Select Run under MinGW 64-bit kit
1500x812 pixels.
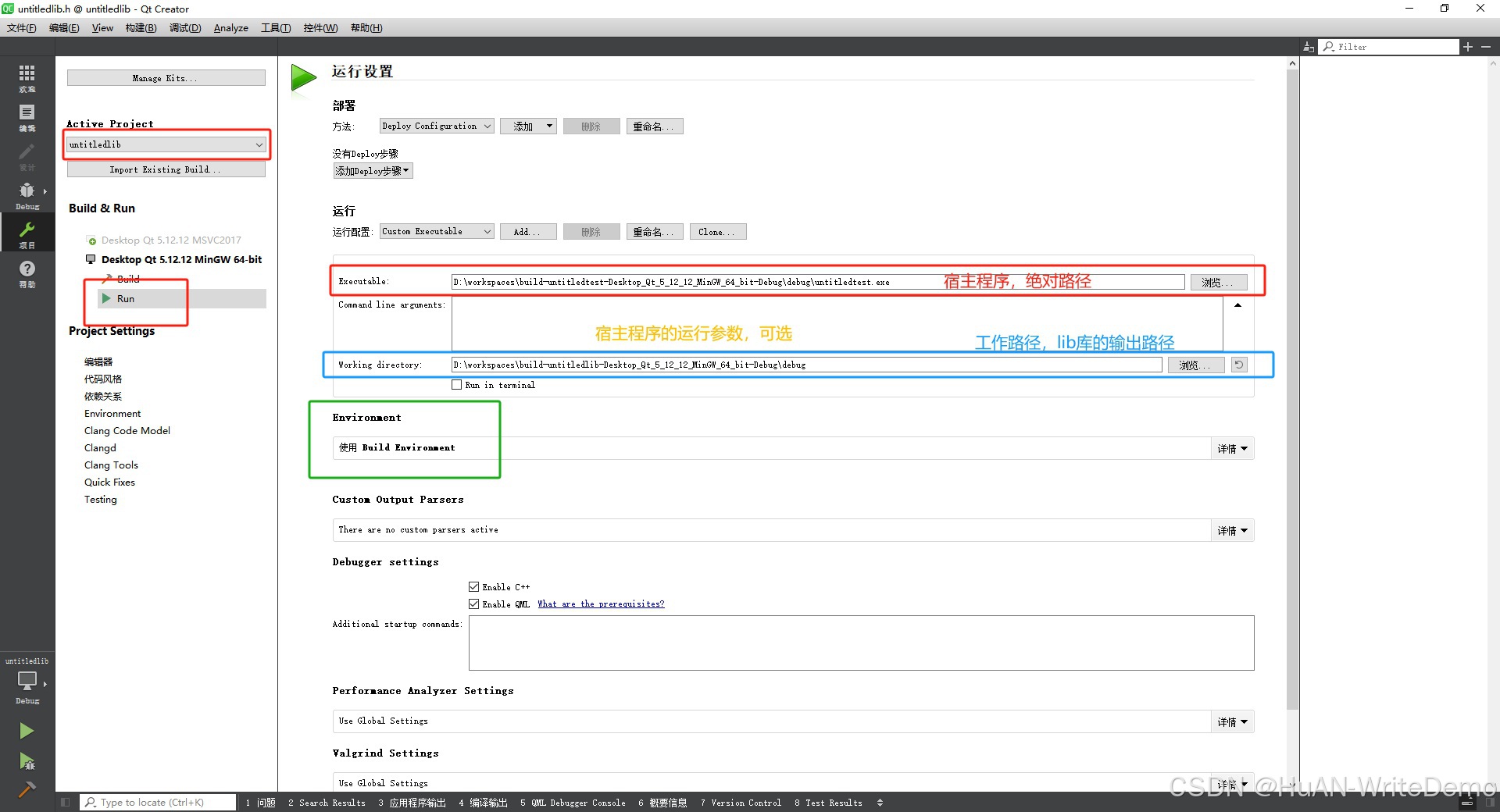[x=126, y=298]
